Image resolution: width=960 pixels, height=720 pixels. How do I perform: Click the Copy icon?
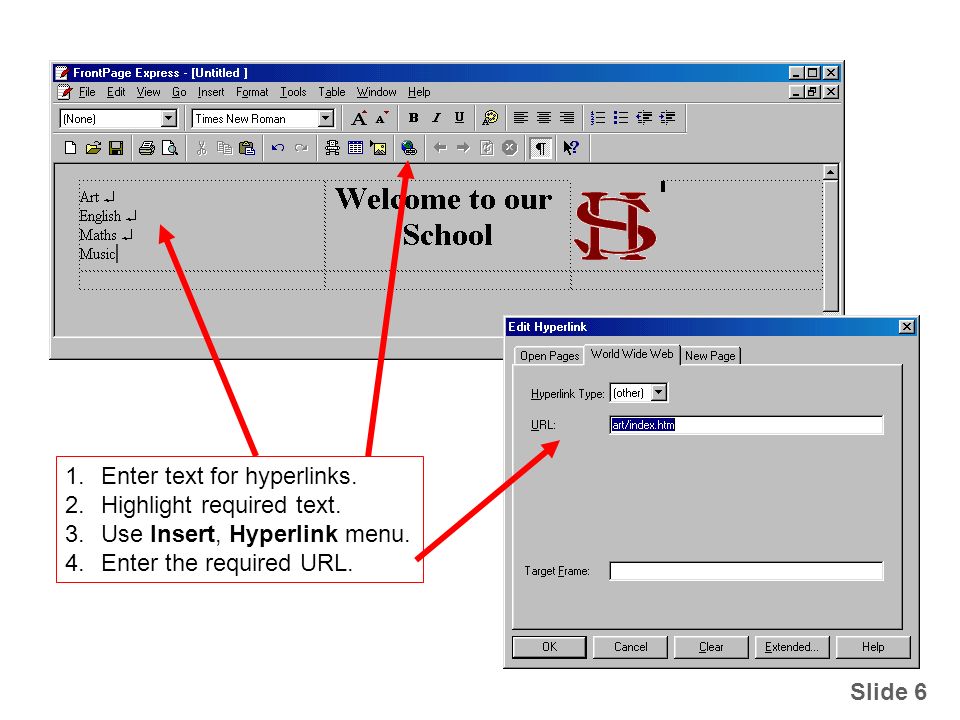(x=225, y=148)
